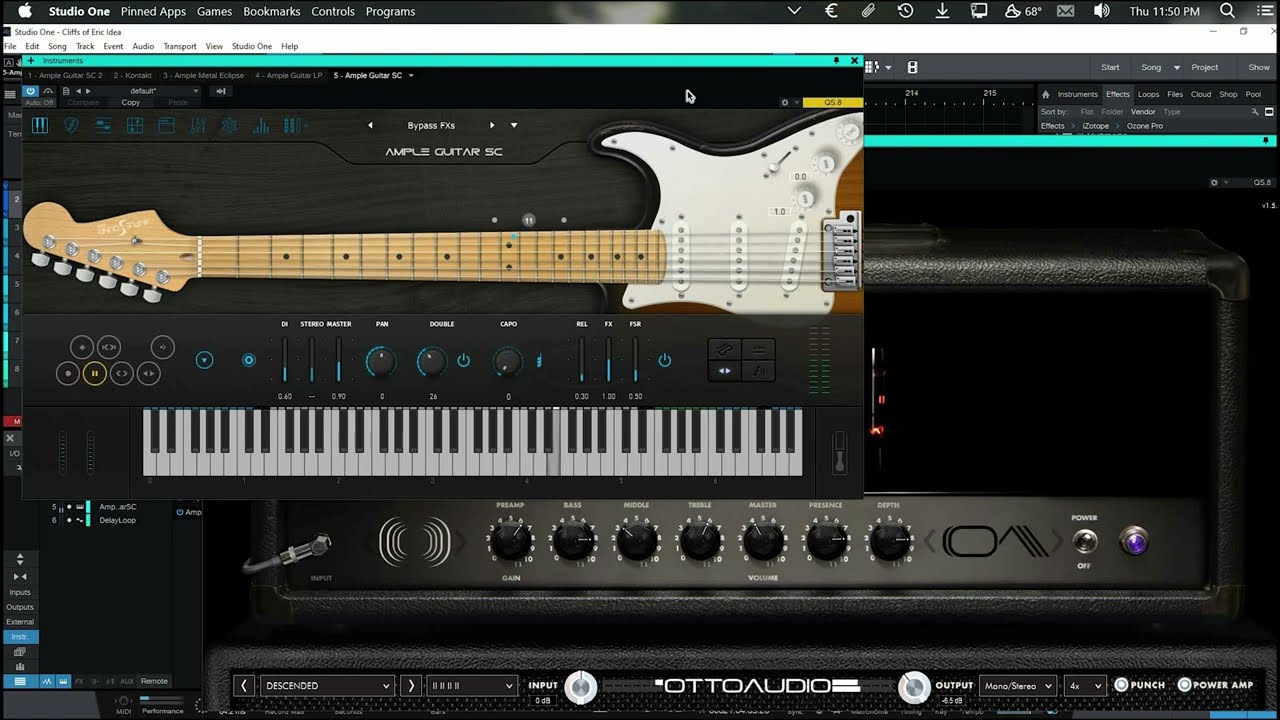Click the Copy button in plugin header
Screen dimensions: 1280x720
pos(131,102)
